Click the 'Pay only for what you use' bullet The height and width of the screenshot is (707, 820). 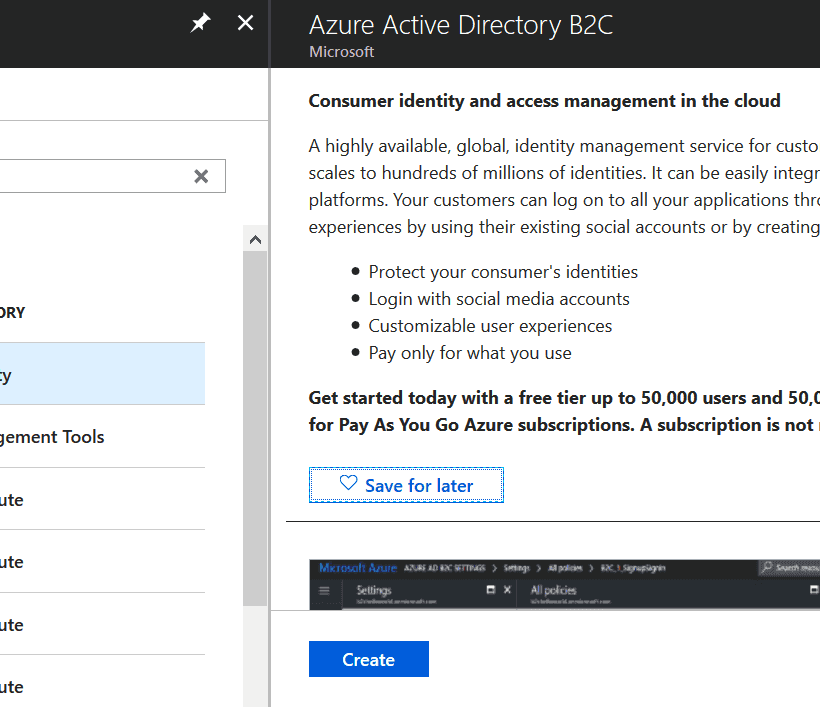click(x=470, y=353)
